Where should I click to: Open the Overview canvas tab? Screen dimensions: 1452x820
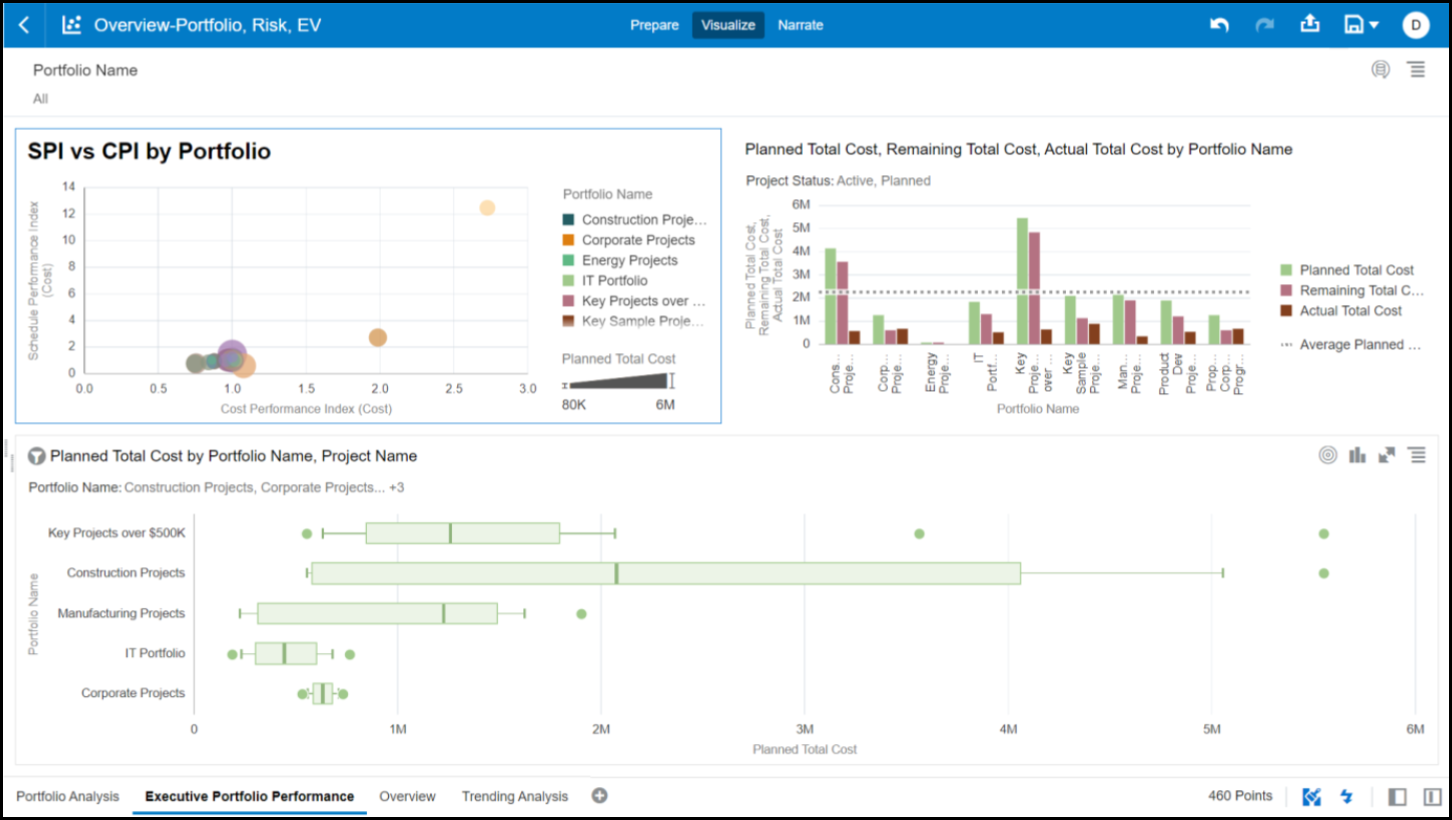coord(407,796)
